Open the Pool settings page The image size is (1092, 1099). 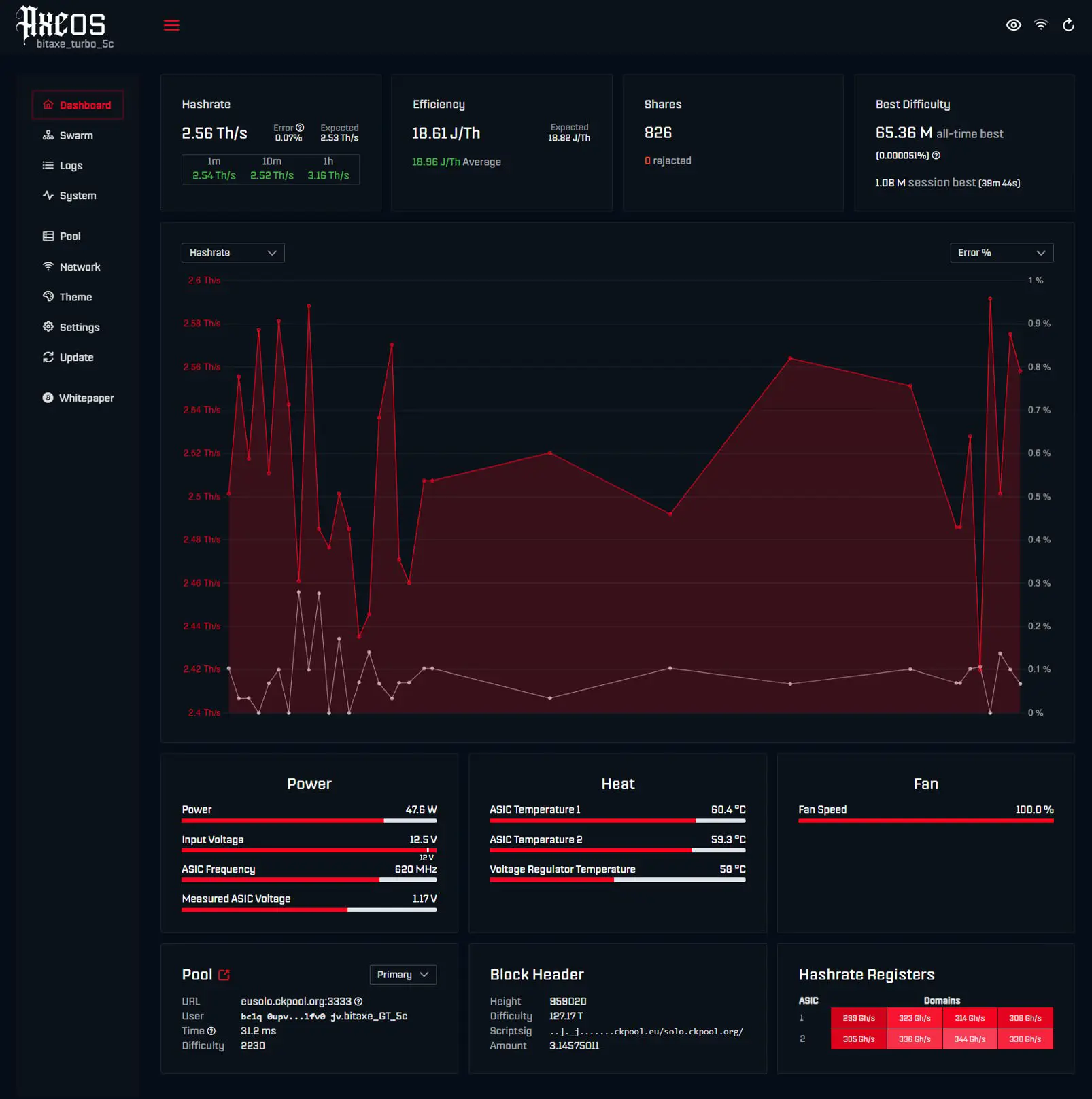[x=70, y=236]
